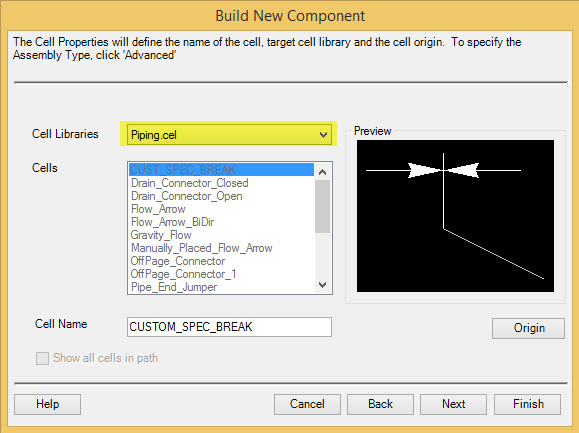
Task: Click the Cells list scroll up arrow
Action: (322, 172)
